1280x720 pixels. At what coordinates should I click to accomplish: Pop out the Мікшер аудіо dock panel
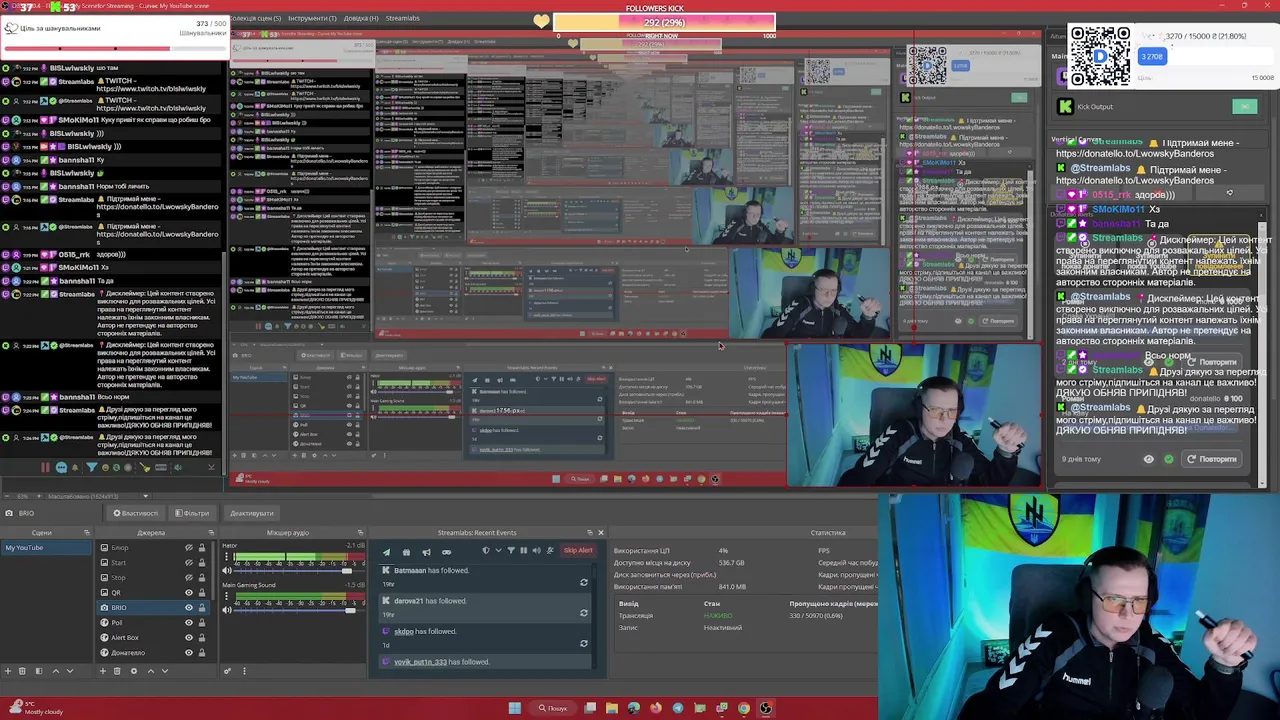360,532
